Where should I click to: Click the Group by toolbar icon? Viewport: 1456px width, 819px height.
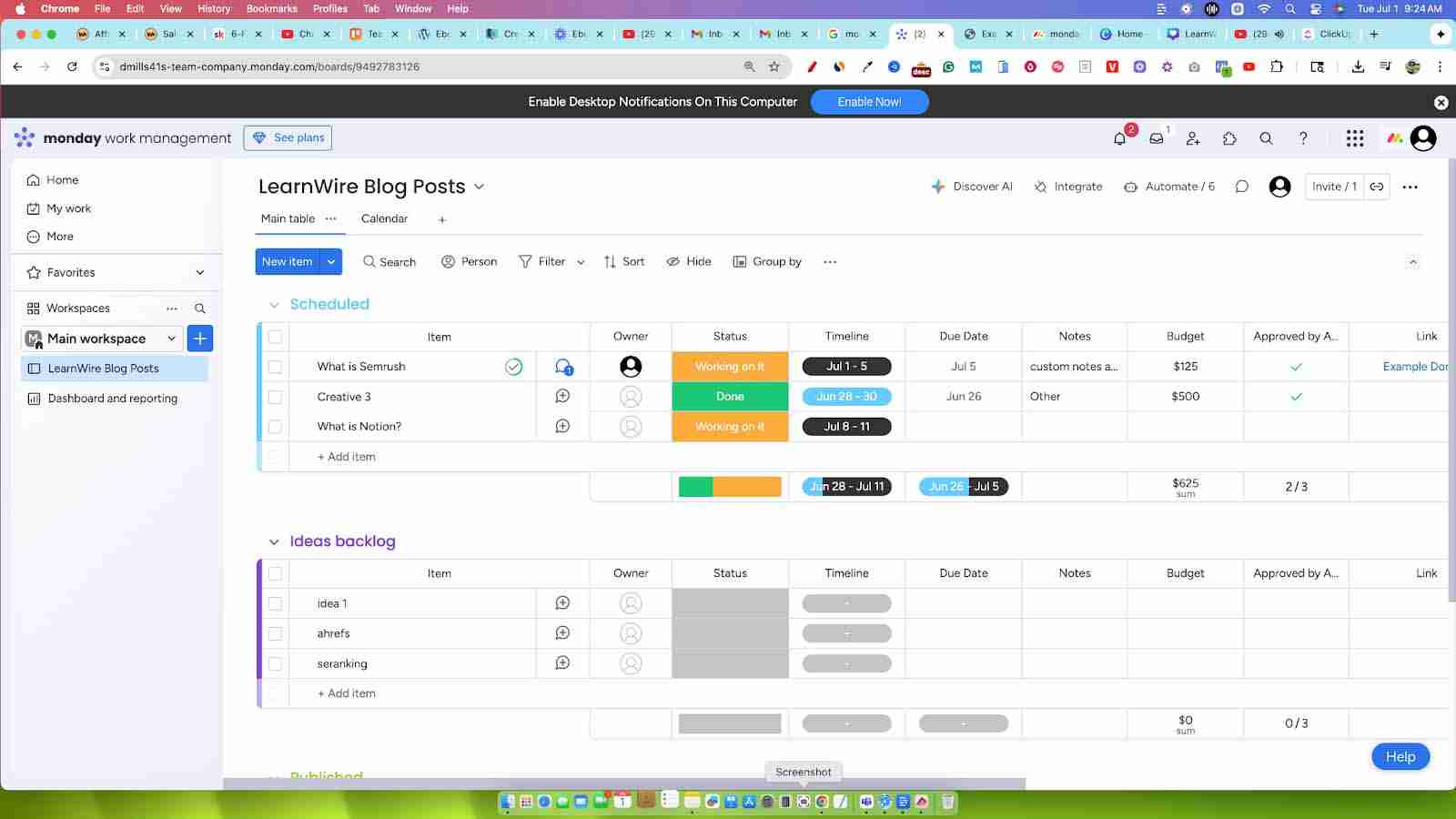767,261
